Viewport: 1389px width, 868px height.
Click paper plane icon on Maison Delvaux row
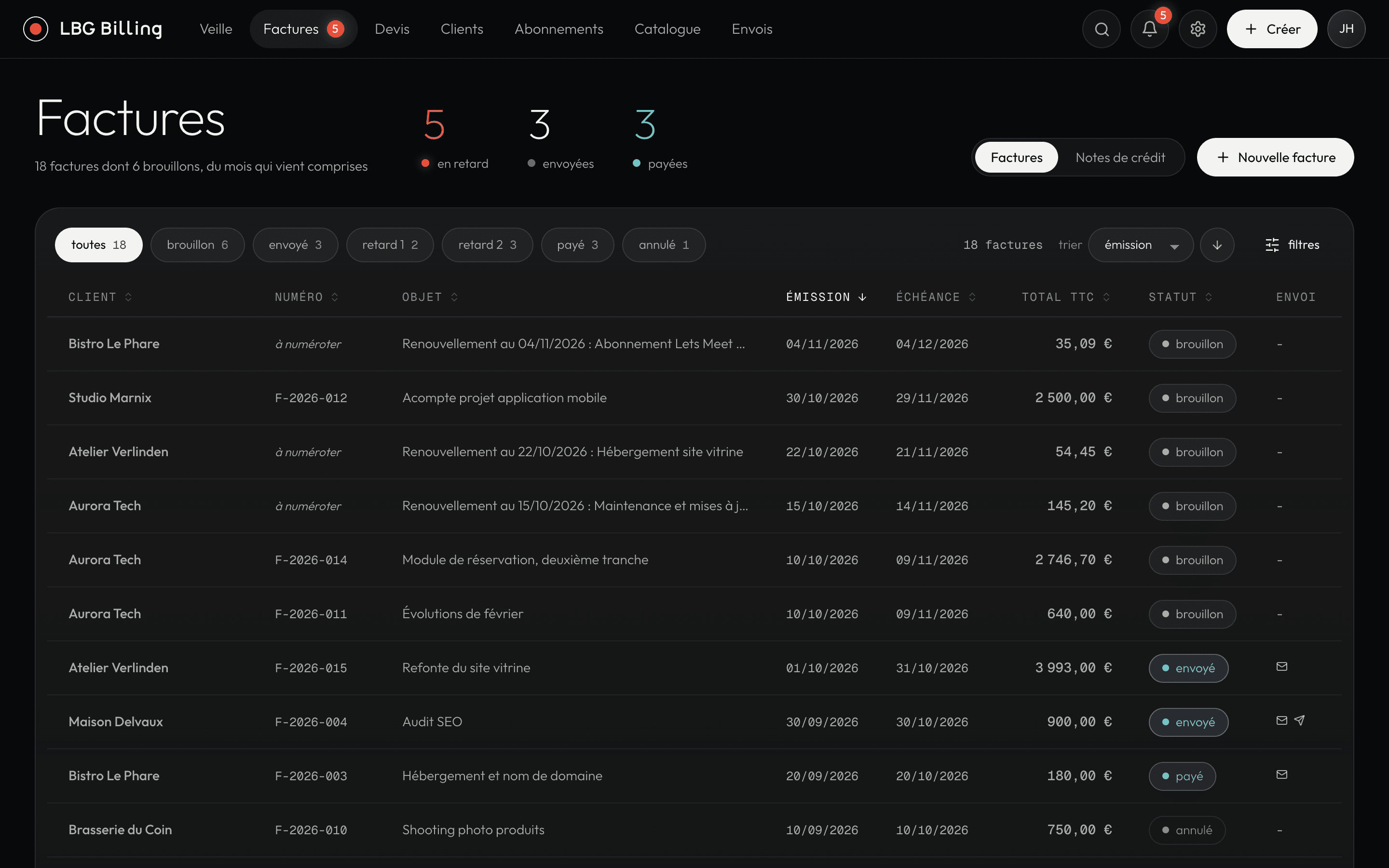point(1299,720)
